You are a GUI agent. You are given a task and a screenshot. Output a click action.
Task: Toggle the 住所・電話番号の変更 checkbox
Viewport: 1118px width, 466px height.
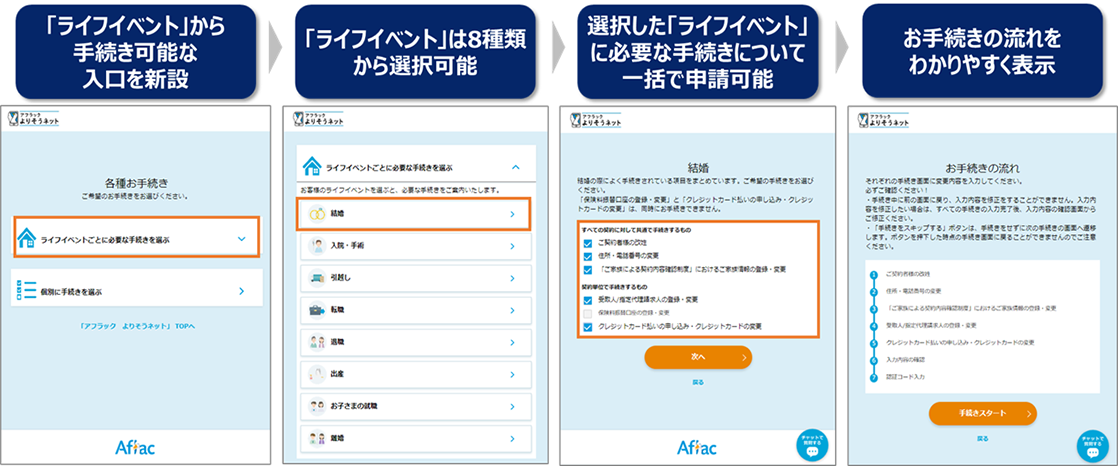pos(588,256)
